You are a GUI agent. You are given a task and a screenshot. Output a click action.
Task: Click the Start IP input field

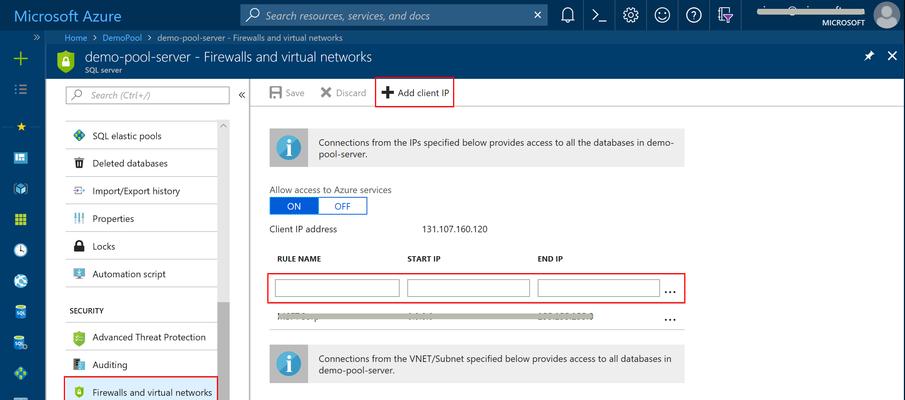(x=468, y=288)
